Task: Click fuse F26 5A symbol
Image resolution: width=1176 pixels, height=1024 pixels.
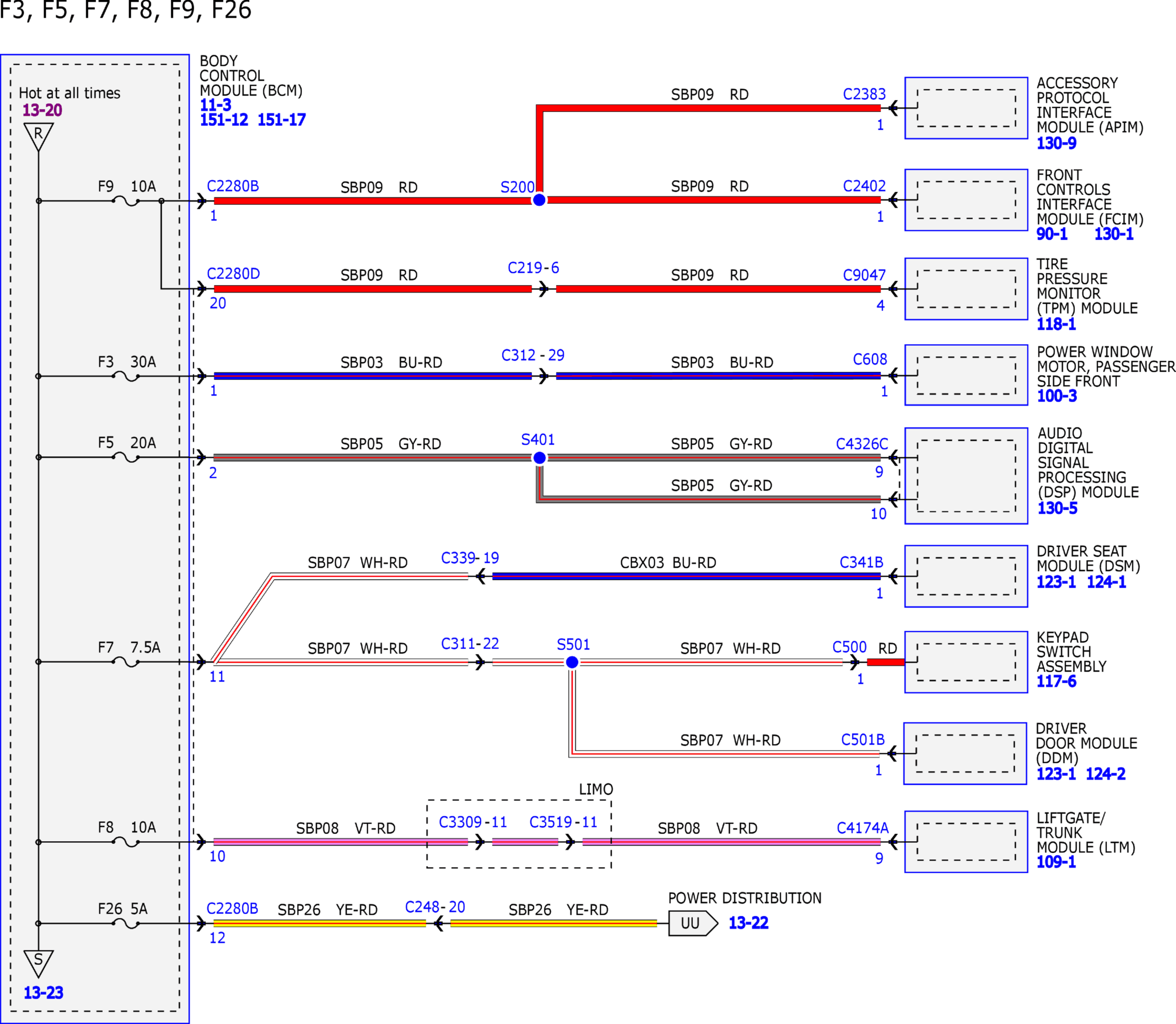Action: [x=126, y=923]
